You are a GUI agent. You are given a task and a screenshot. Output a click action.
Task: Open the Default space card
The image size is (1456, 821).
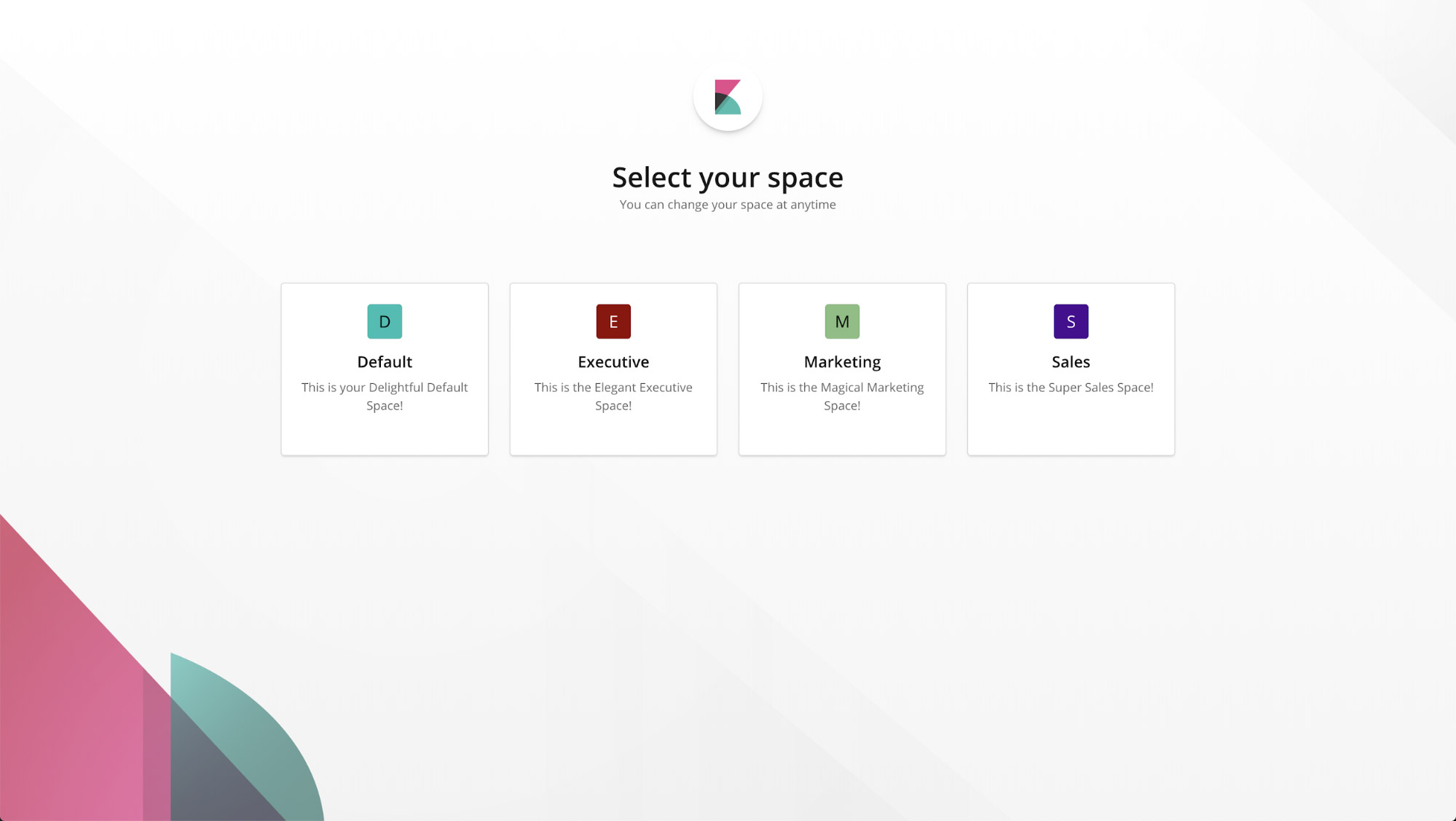385,369
